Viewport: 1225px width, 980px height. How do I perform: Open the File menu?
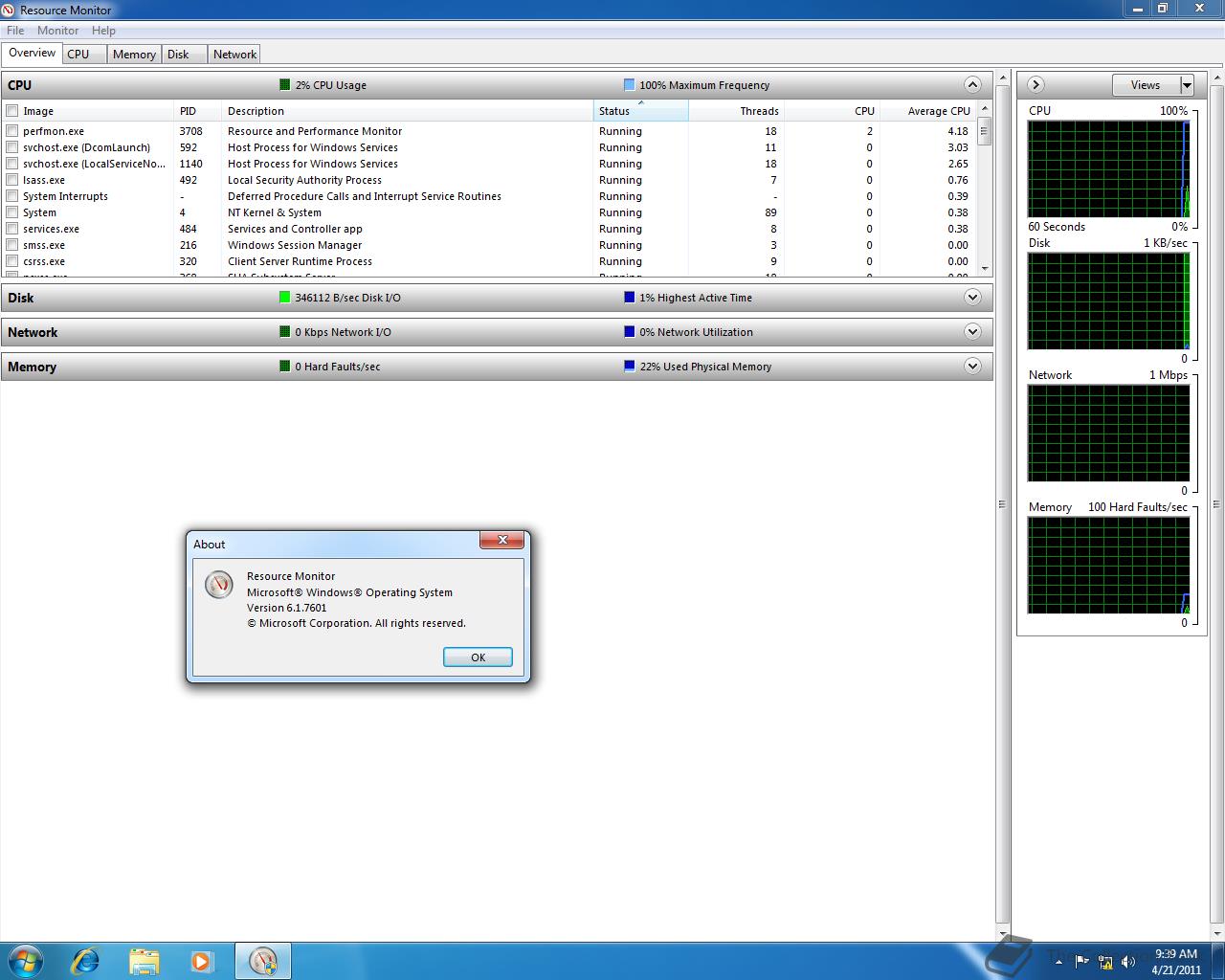pyautogui.click(x=15, y=31)
